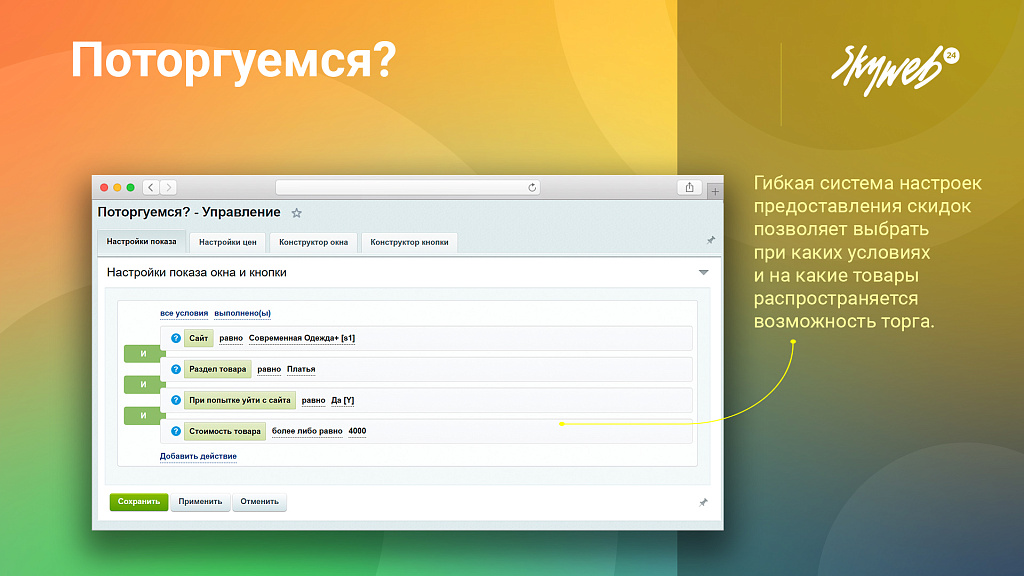Switch to the Настройки цен tab
The width and height of the screenshot is (1024, 576).
click(227, 242)
